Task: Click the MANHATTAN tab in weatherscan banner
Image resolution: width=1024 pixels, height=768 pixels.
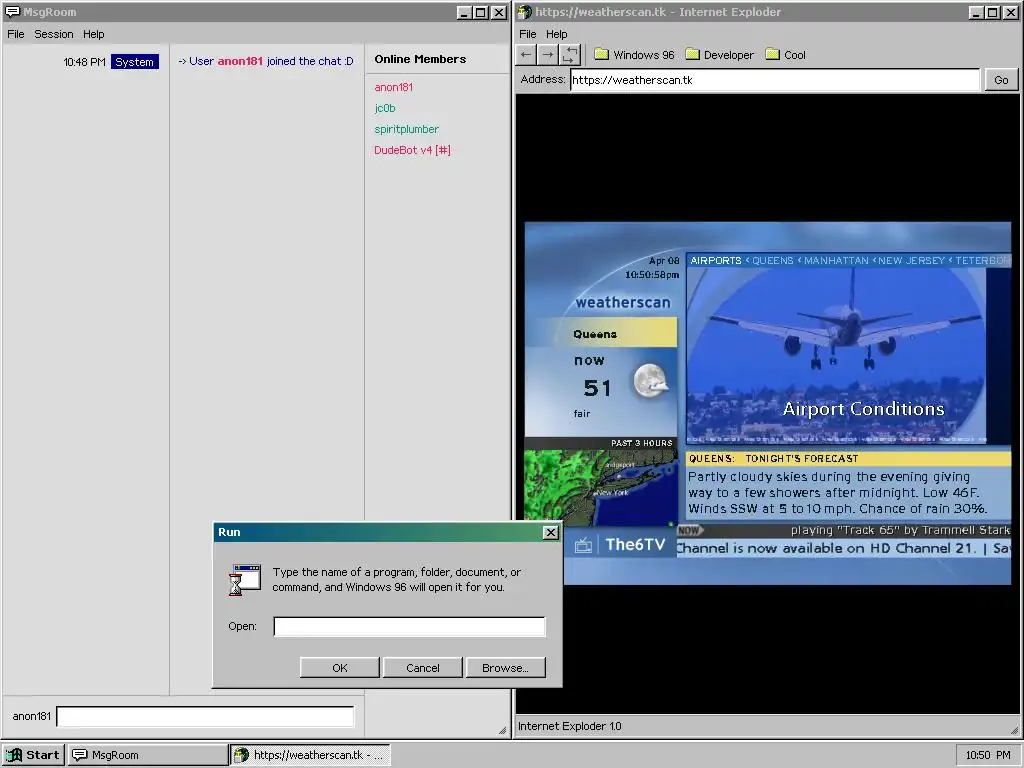Action: 836,260
